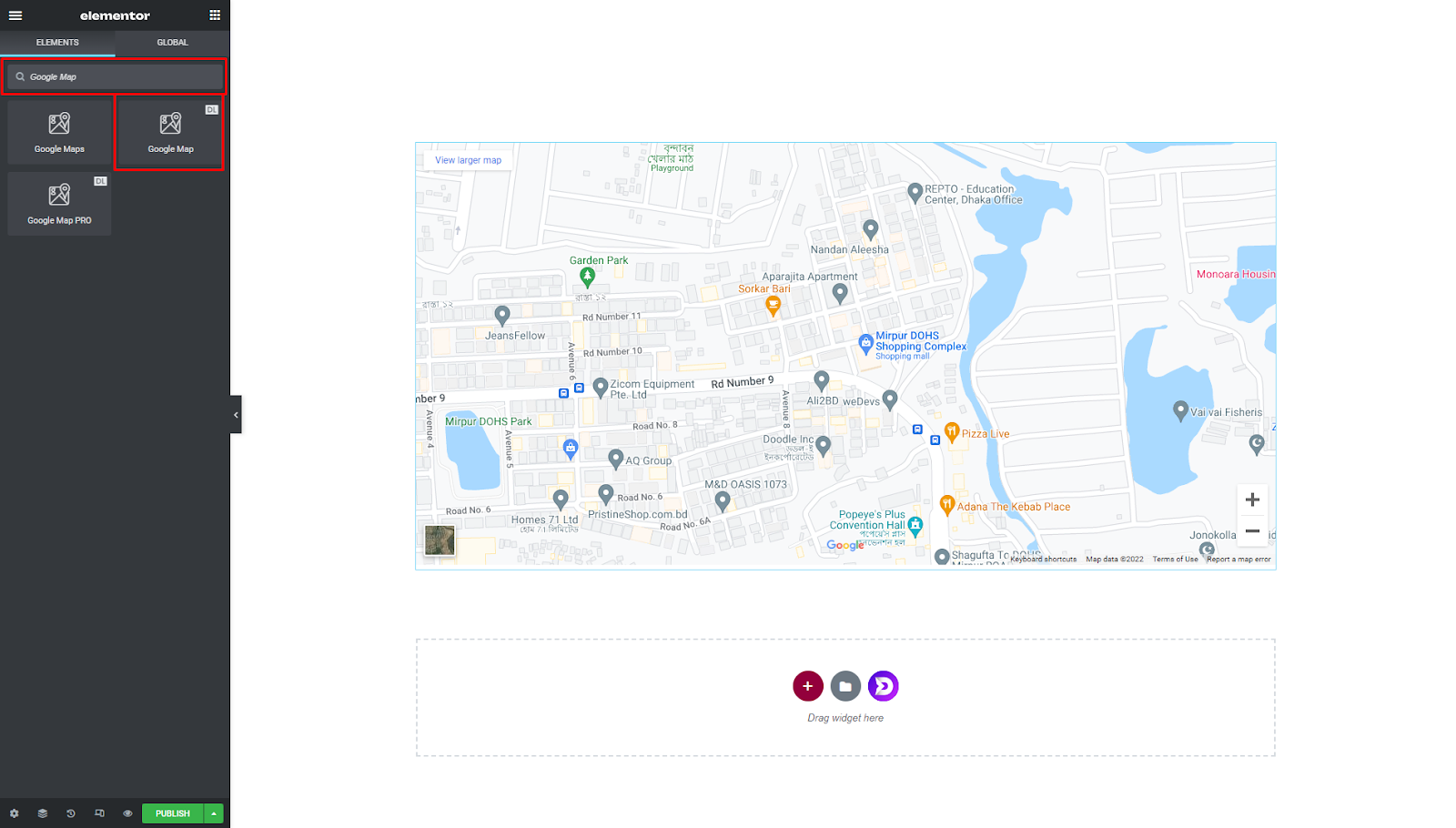The height and width of the screenshot is (828, 1456).
Task: Open the purple template kit button
Action: (883, 686)
